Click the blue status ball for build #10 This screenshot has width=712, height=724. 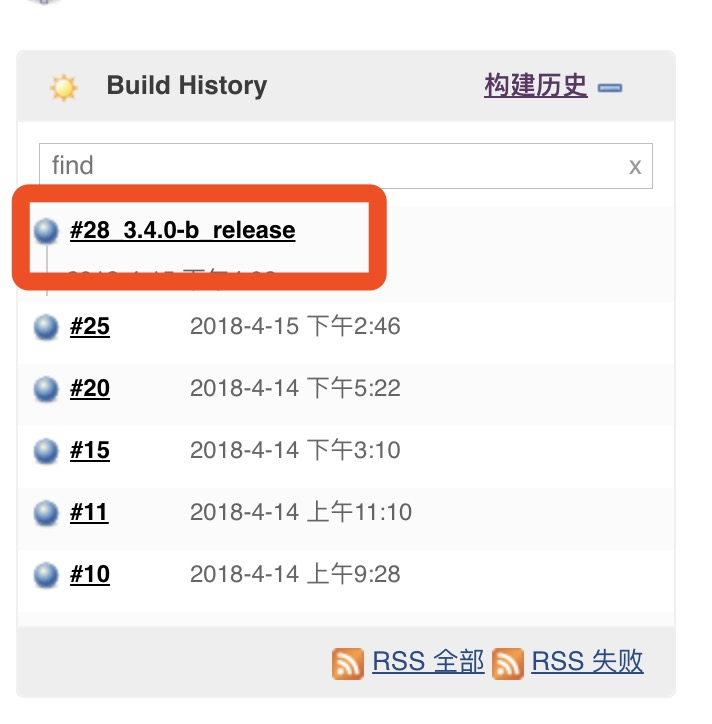click(46, 575)
